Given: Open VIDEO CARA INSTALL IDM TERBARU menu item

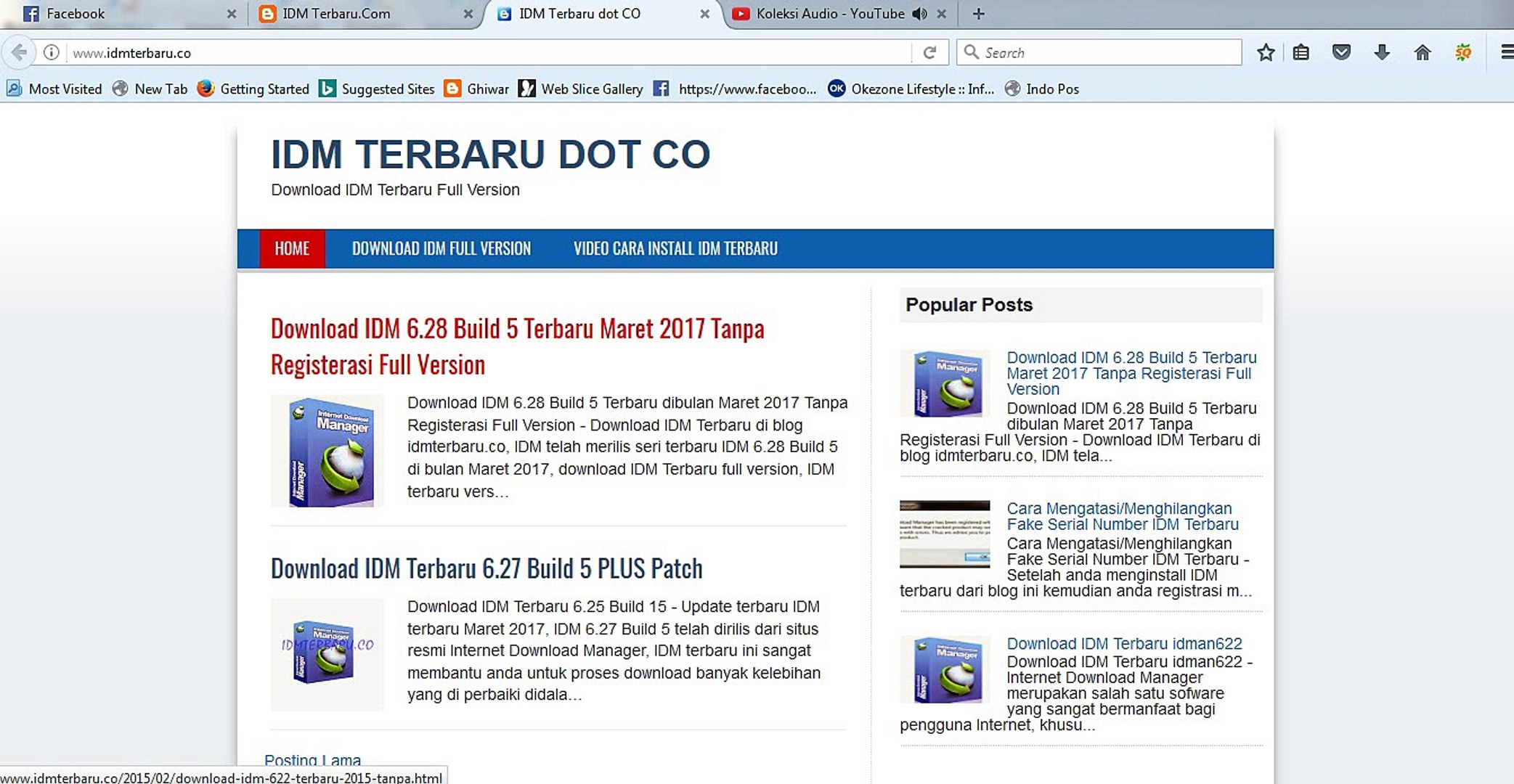Looking at the screenshot, I should 675,248.
